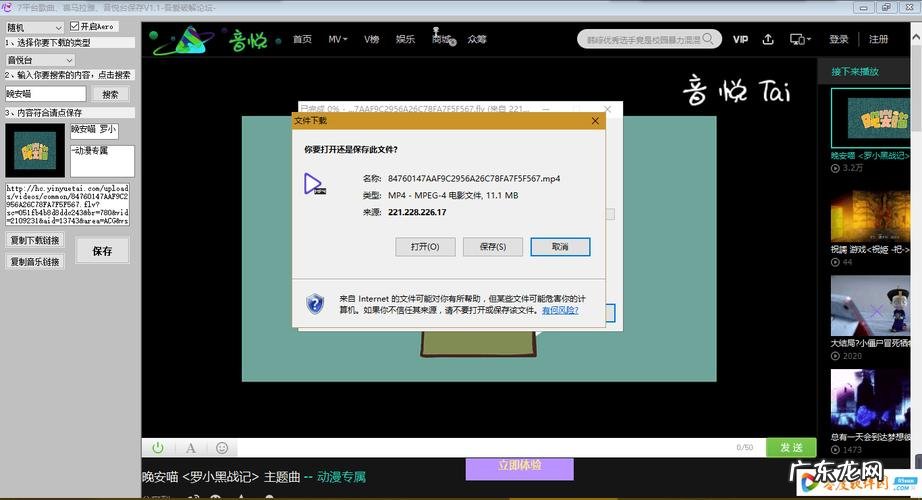This screenshot has width=922, height=500.
Task: Expand the MV menu dropdown
Action: coord(338,40)
